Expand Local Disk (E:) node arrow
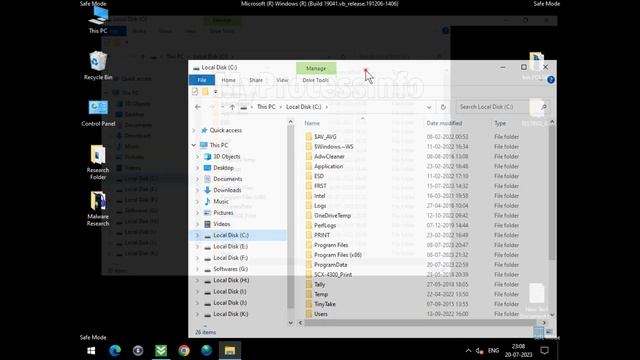 pyautogui.click(x=198, y=247)
